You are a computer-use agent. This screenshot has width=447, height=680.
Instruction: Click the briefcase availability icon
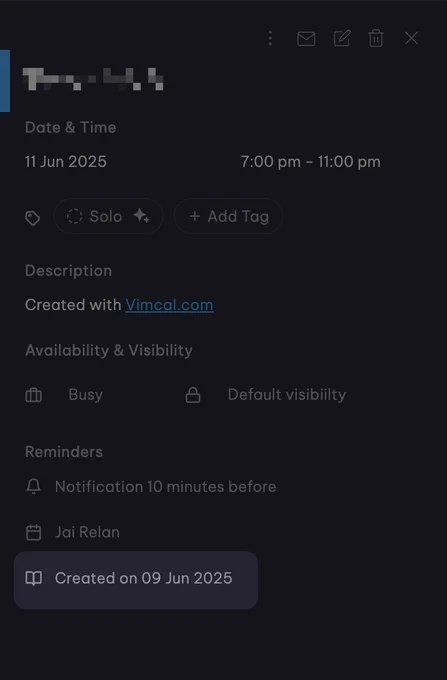[x=34, y=395]
